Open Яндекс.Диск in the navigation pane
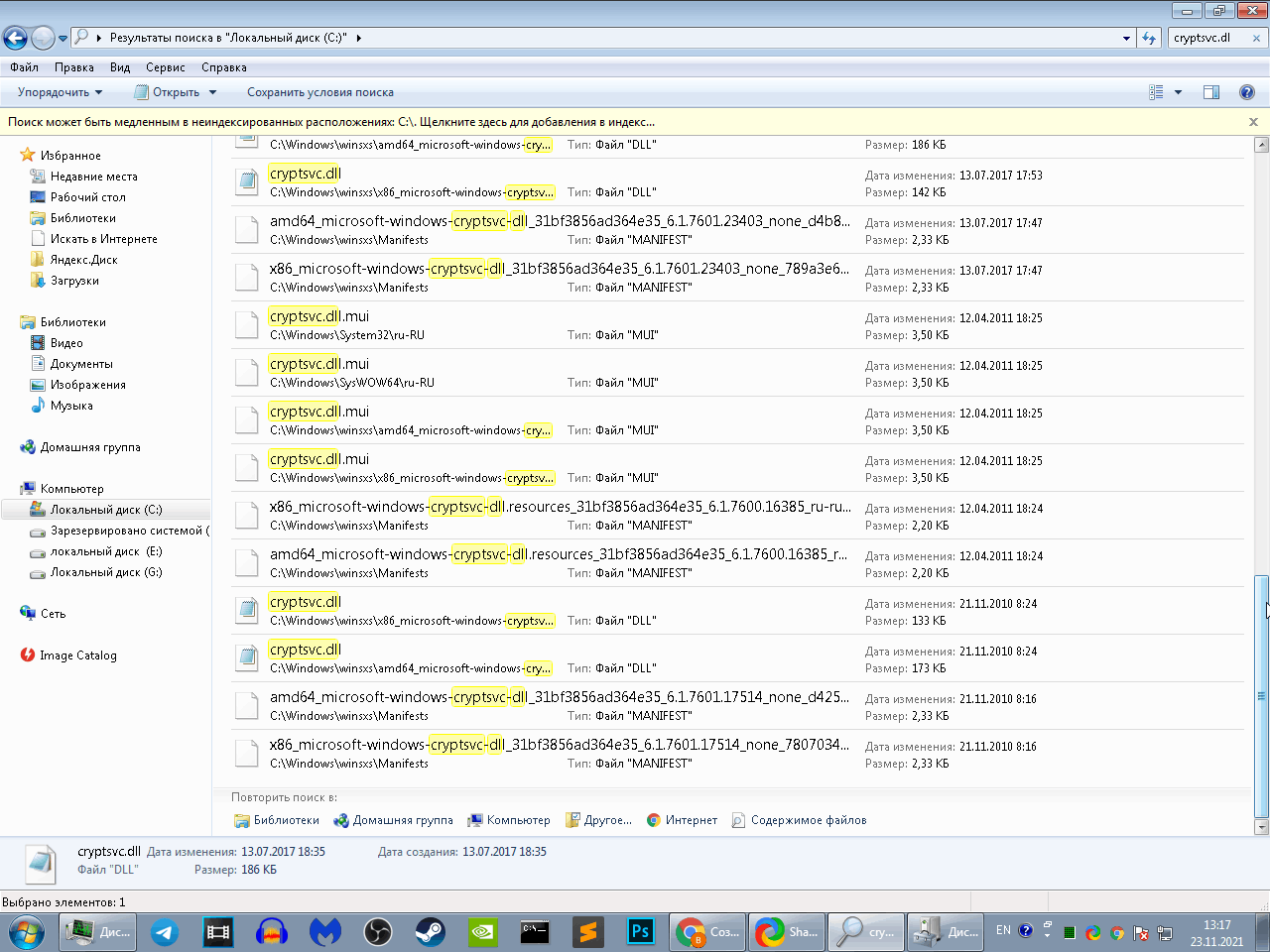The image size is (1270, 952). click(x=73, y=260)
